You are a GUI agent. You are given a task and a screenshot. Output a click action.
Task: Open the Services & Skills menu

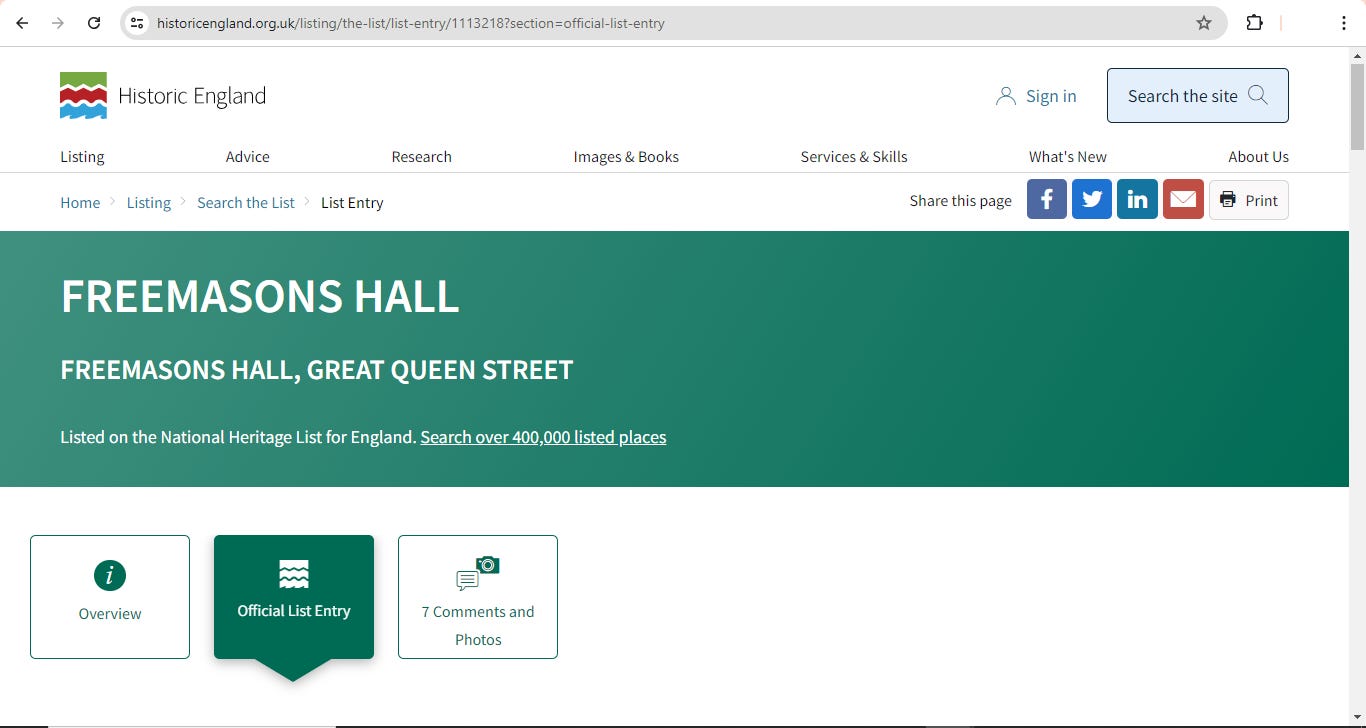[854, 157]
